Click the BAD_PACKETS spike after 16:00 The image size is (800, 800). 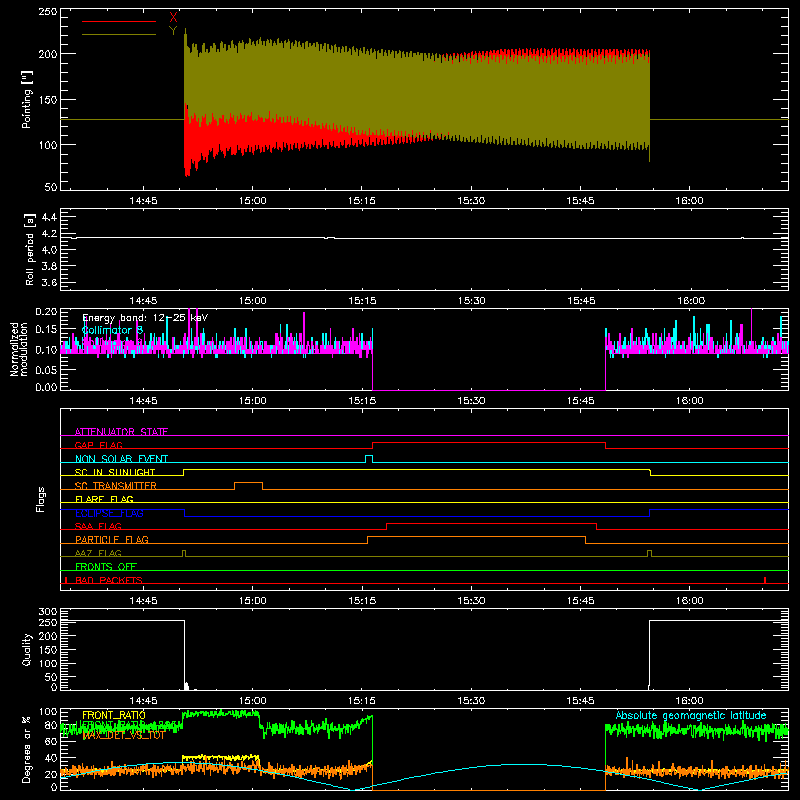(765, 580)
